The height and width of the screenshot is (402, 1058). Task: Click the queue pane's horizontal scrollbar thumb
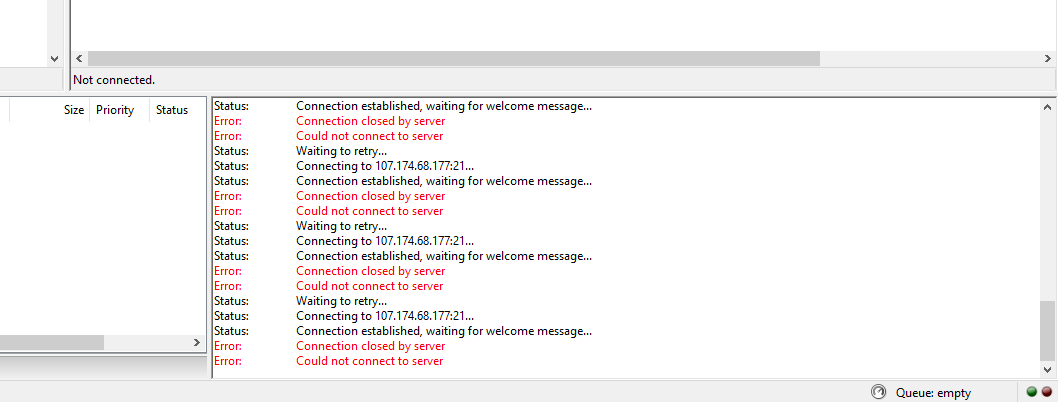tap(50, 342)
